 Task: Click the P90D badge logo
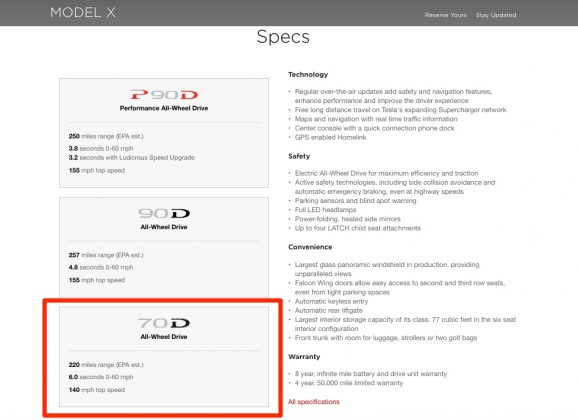[164, 95]
